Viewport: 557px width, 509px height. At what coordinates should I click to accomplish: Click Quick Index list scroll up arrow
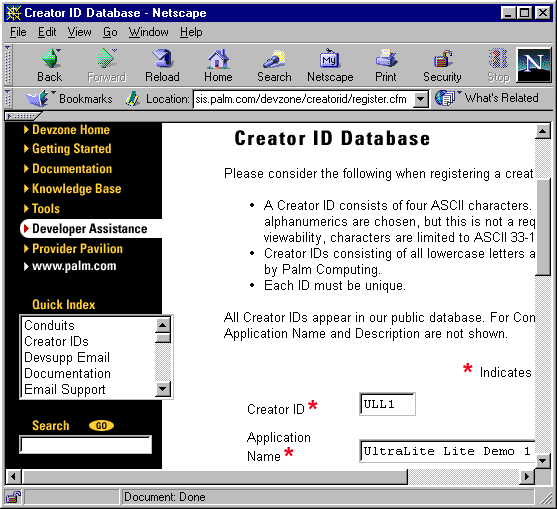163,325
